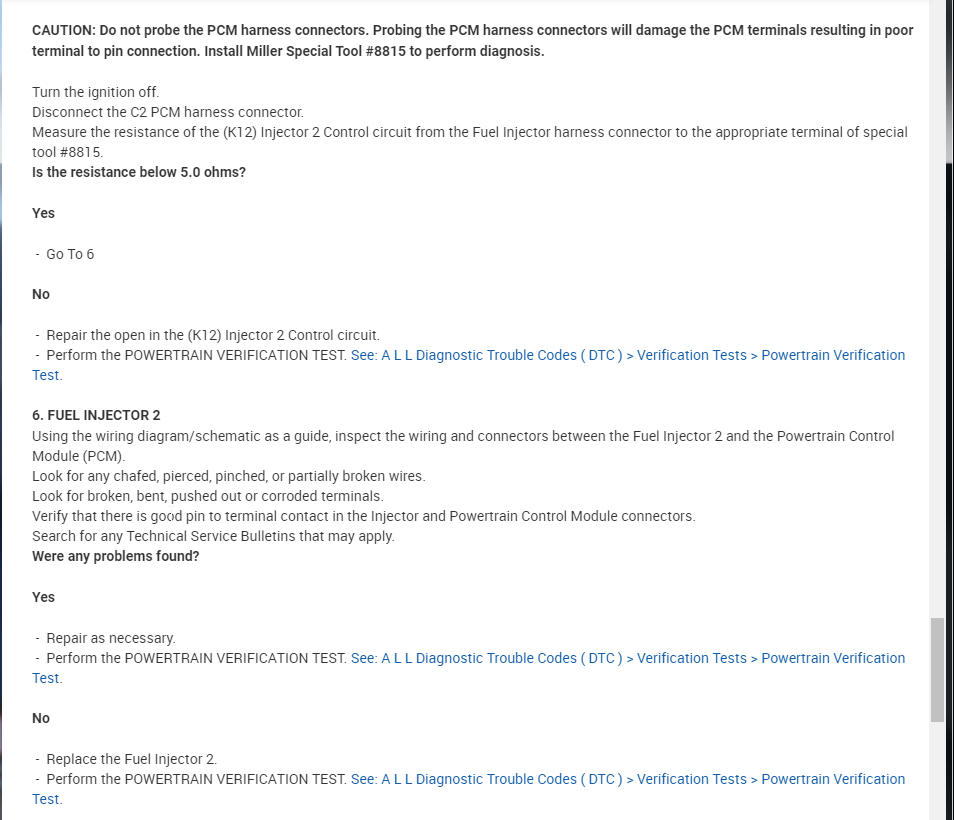
Task: Click the 'Replace the Fuel Injector 2.' text
Action: 131,759
